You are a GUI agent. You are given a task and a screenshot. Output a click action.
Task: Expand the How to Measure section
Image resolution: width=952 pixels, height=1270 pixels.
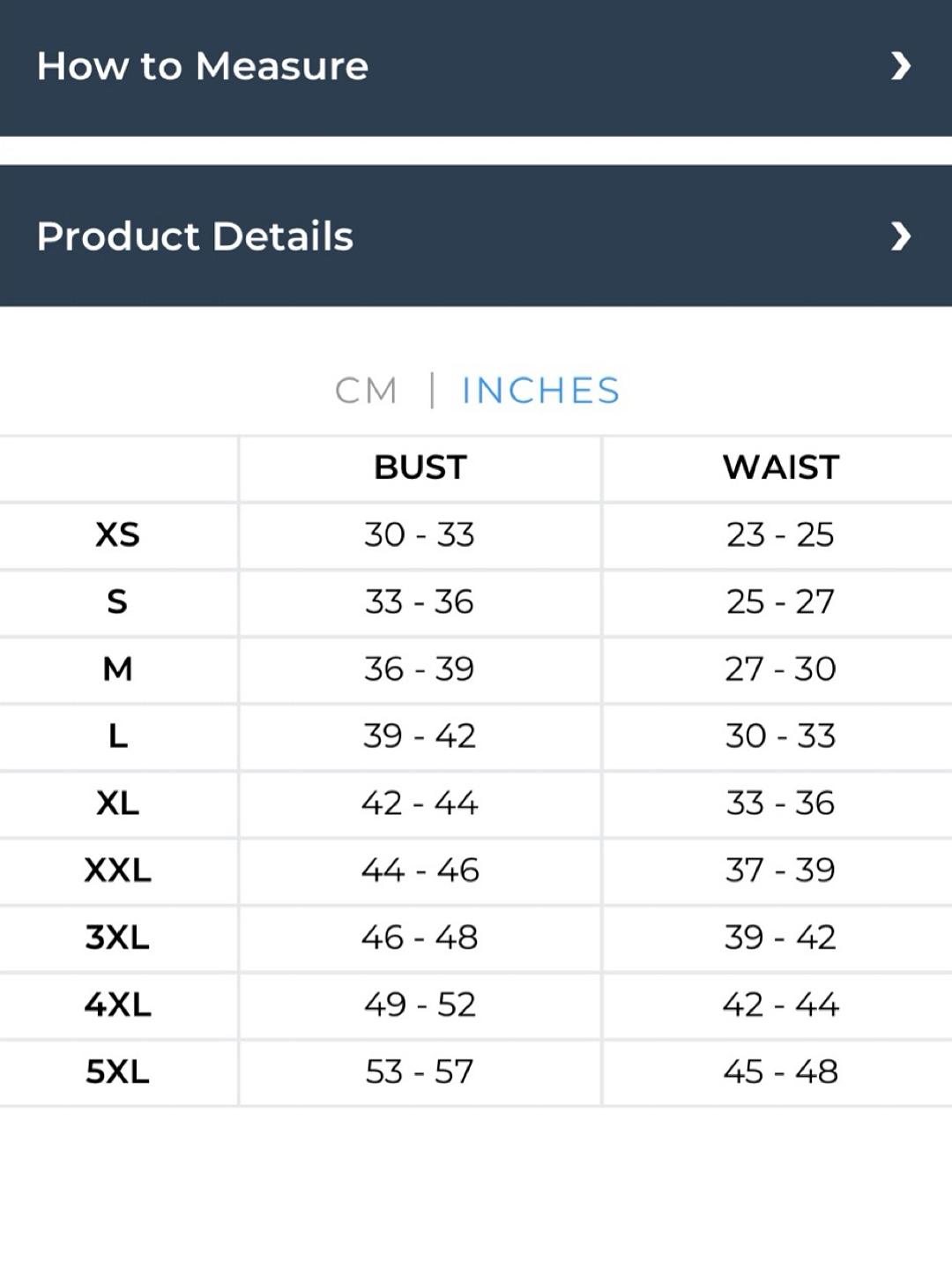[x=476, y=67]
